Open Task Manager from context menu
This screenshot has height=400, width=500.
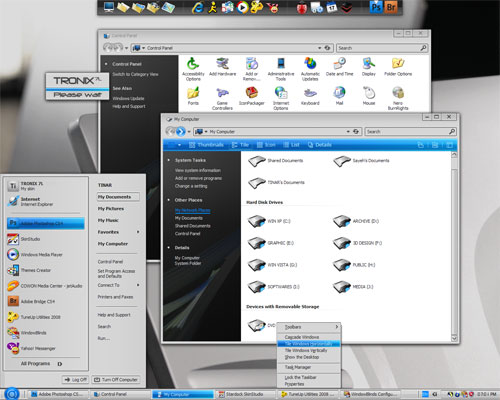pyautogui.click(x=309, y=367)
